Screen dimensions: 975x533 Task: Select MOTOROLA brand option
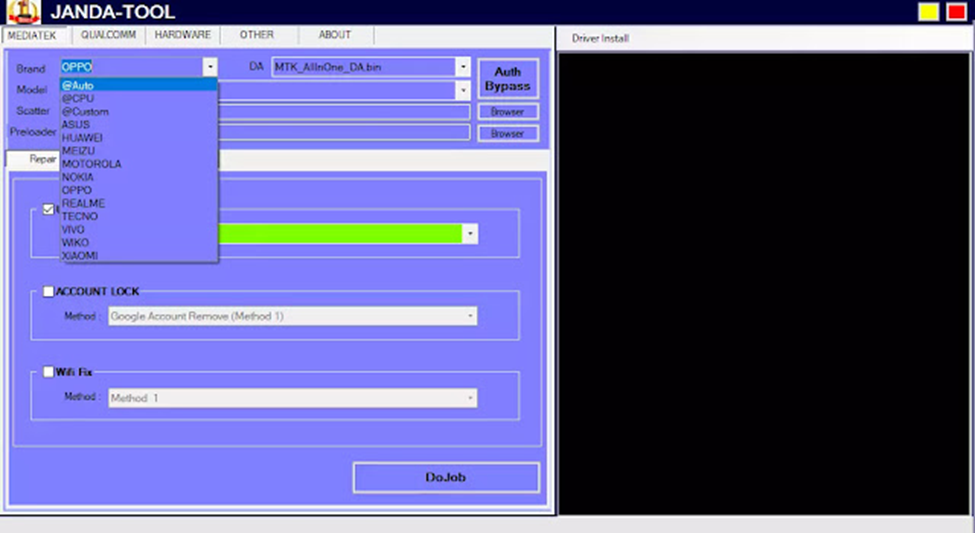click(x=139, y=164)
